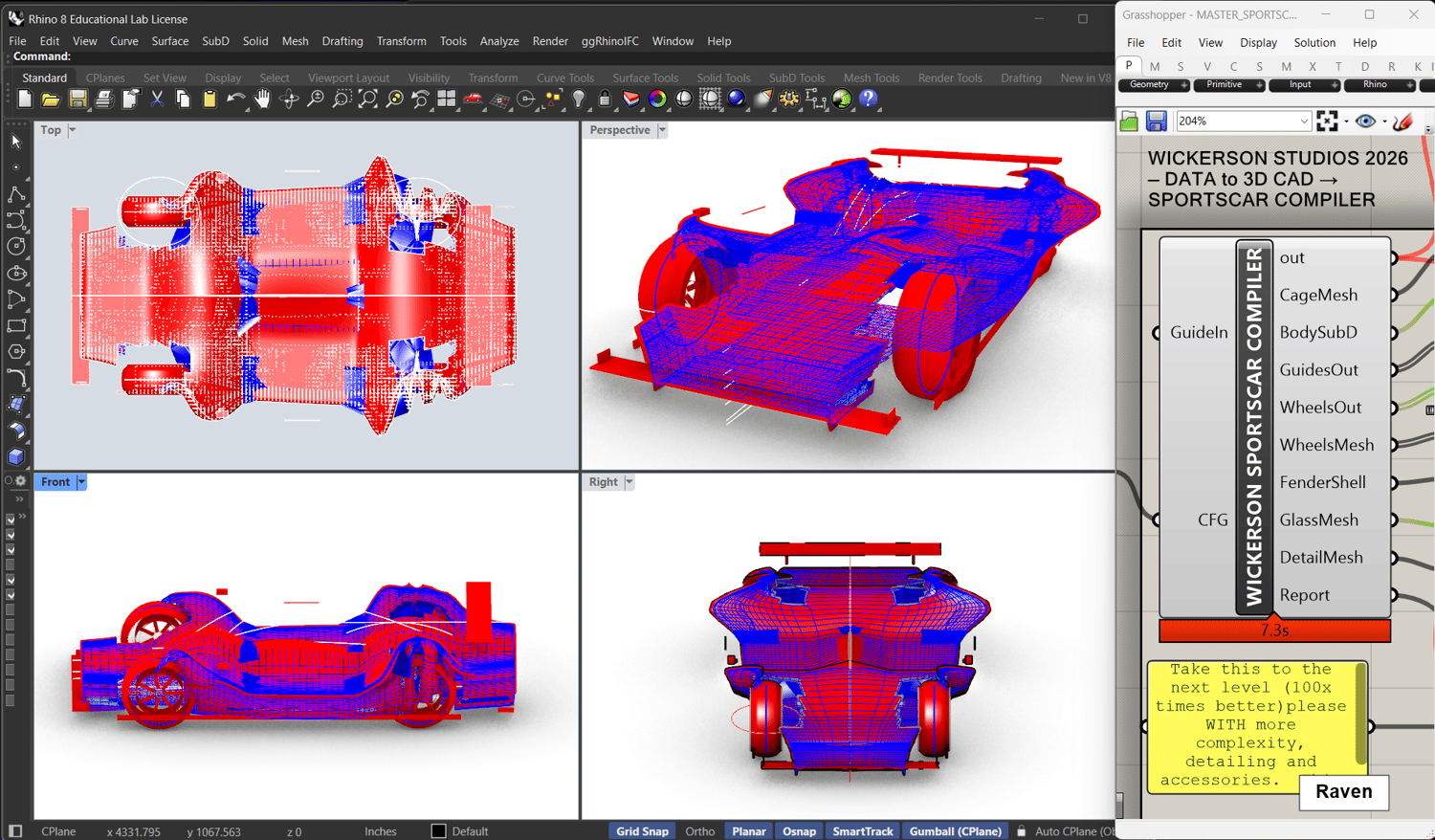Toggle Gumball (CPlane) in the status bar
Viewport: 1435px width, 840px height.
pos(955,831)
